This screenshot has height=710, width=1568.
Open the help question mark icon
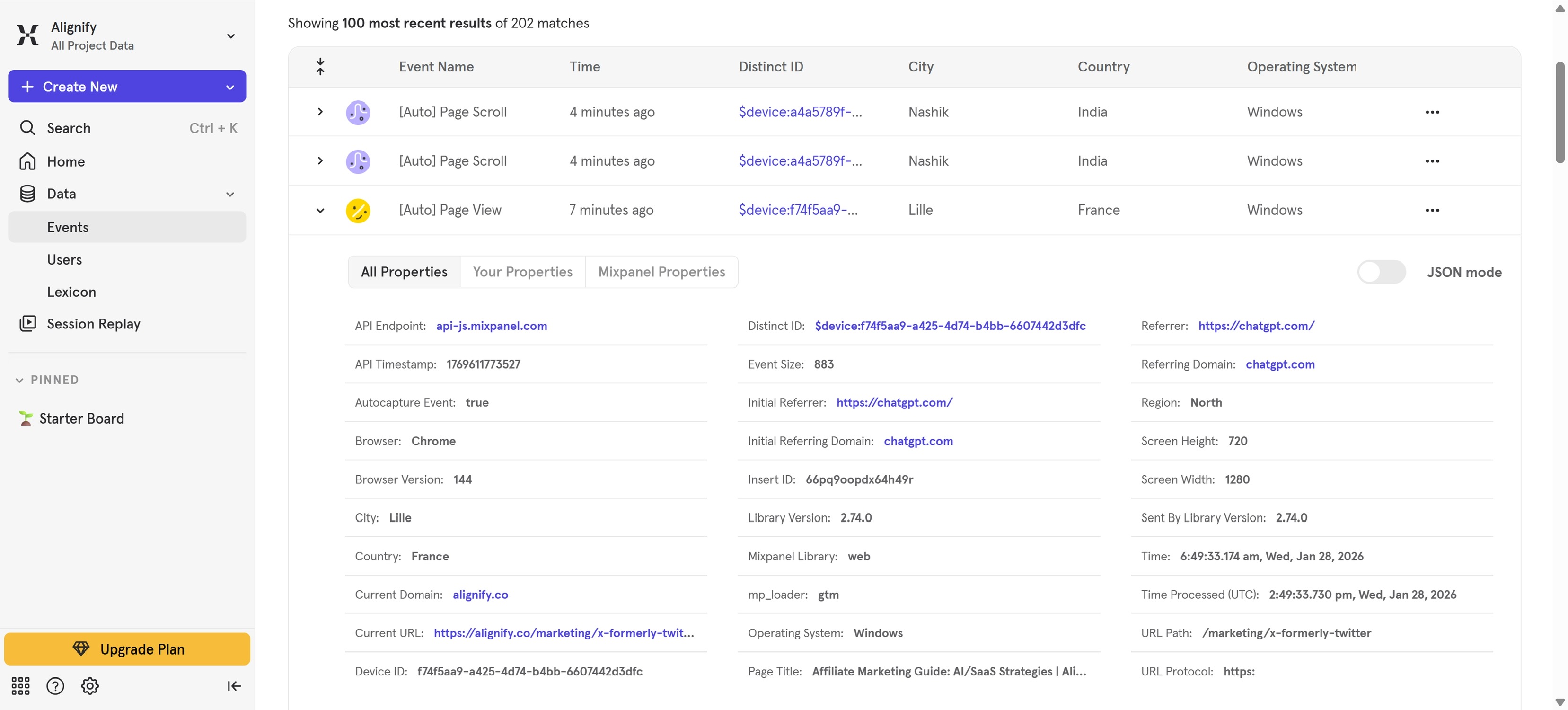click(x=55, y=686)
